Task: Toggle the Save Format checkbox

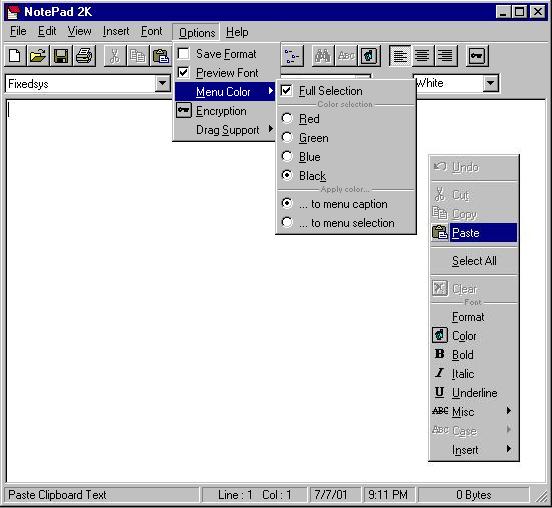Action: (x=183, y=54)
